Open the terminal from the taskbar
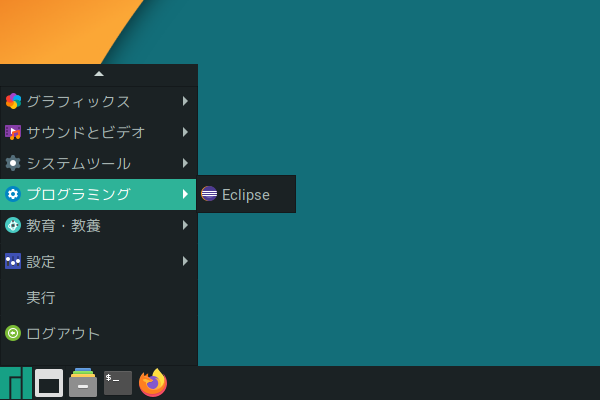The height and width of the screenshot is (400, 600). (118, 383)
